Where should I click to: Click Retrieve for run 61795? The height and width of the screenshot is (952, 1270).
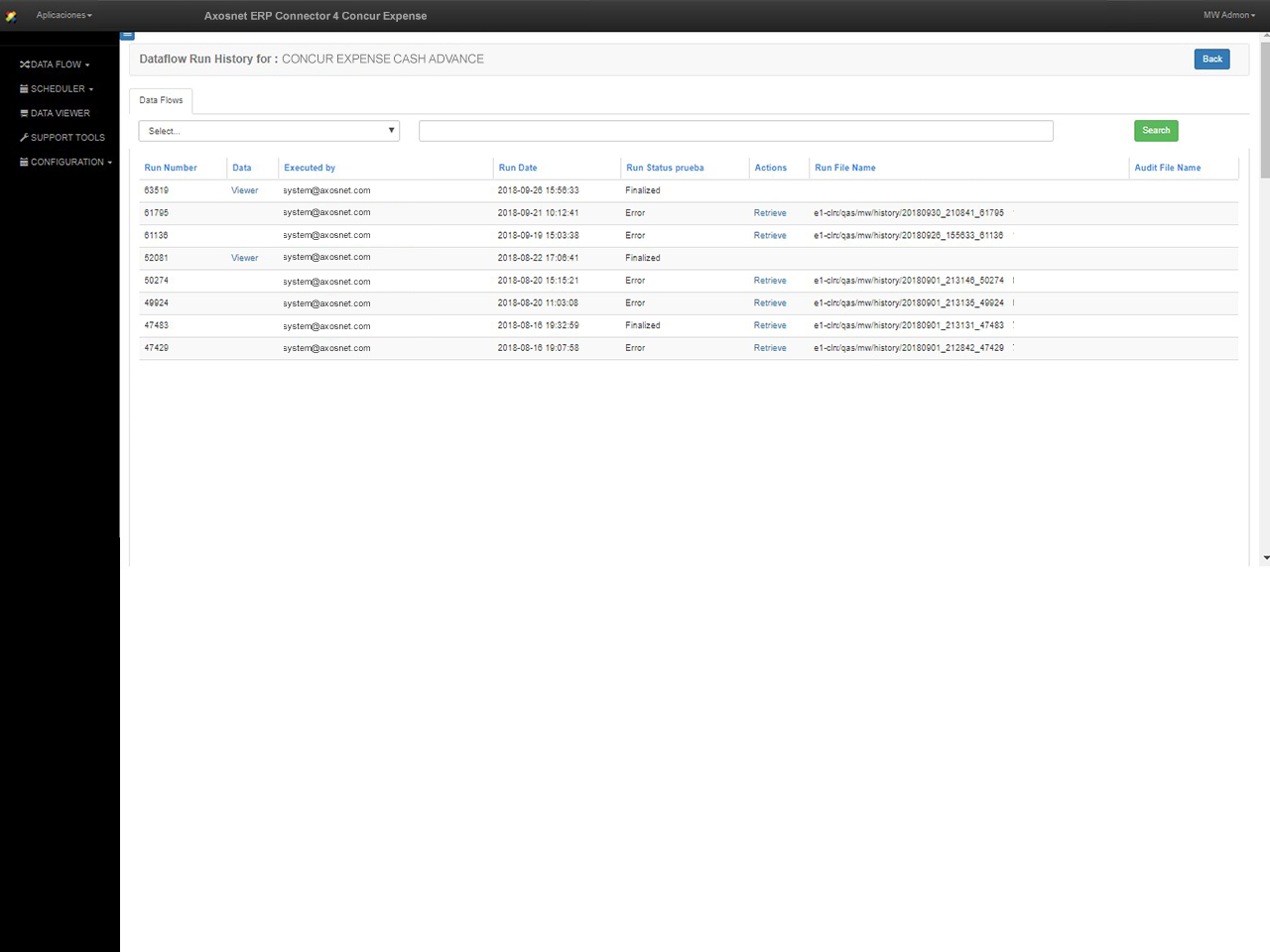click(x=770, y=212)
